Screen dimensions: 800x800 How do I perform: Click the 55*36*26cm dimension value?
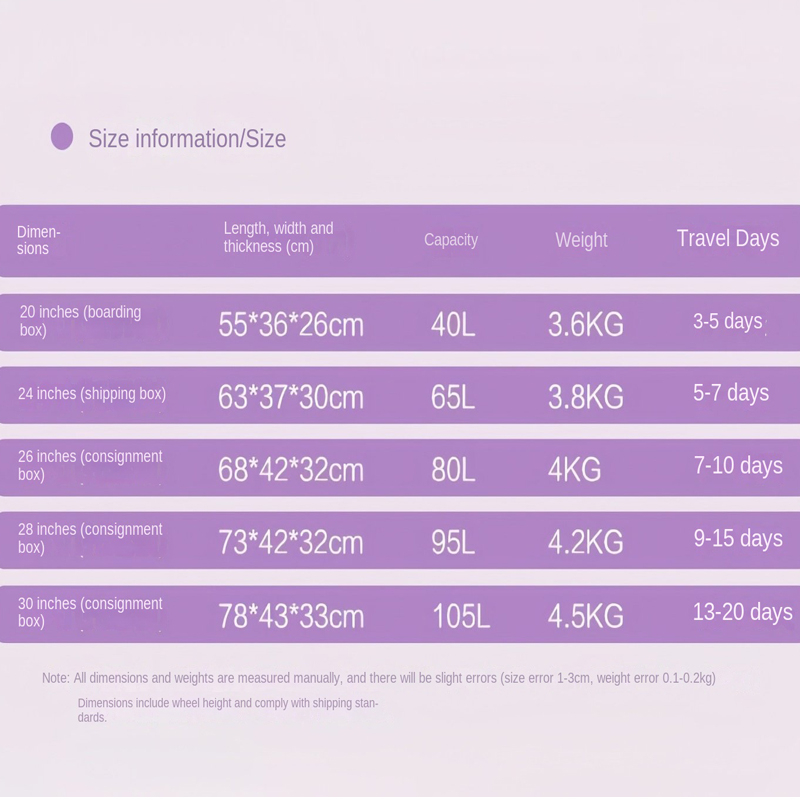(x=291, y=324)
